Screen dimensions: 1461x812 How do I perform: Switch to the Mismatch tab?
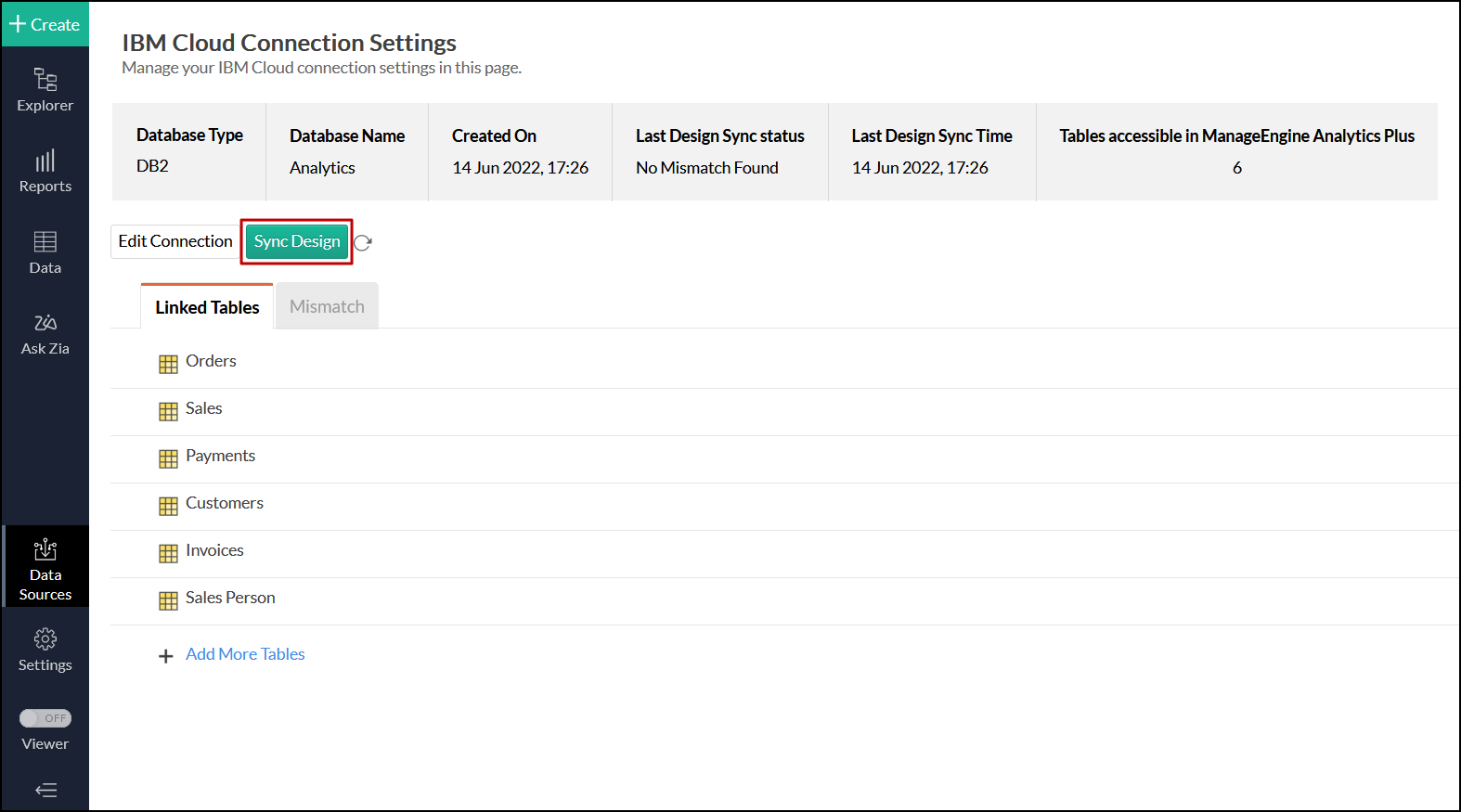(327, 306)
